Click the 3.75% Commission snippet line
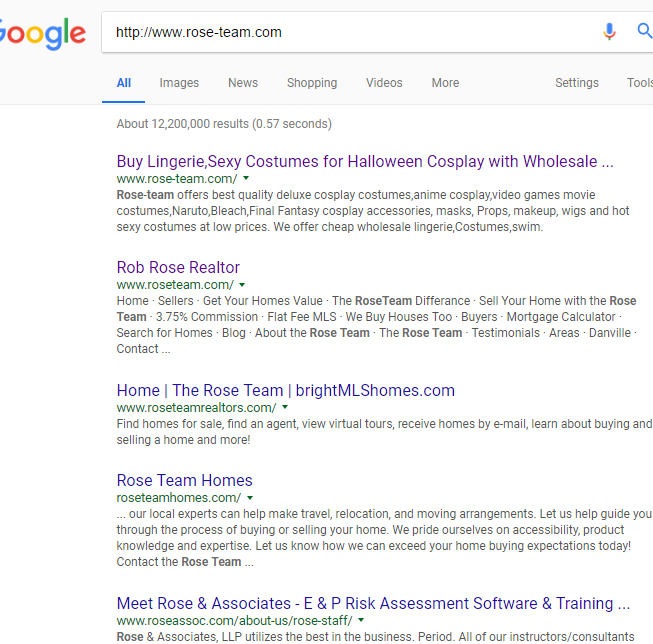The height and width of the screenshot is (644, 653). point(369,317)
